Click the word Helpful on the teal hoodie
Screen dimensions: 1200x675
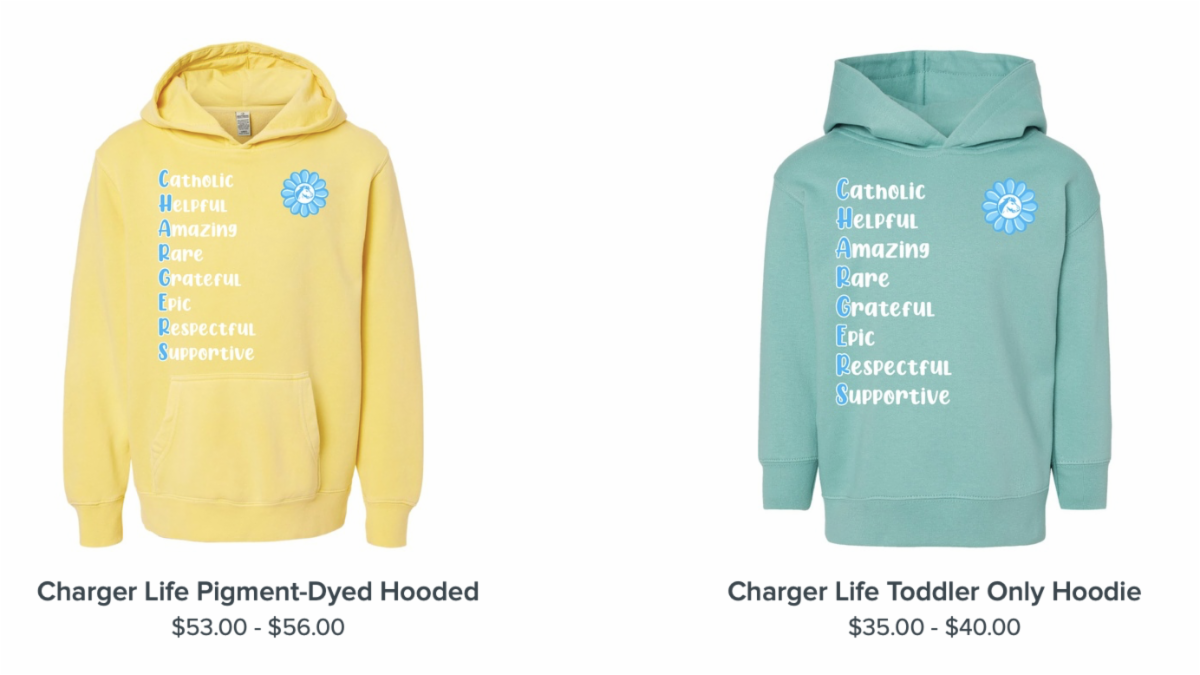coord(877,220)
